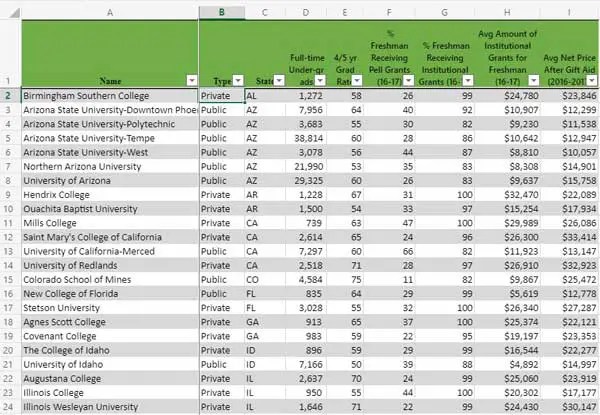Open the 4/5 yr Grad Rate filter dropdown
The image size is (600, 415).
[357, 80]
